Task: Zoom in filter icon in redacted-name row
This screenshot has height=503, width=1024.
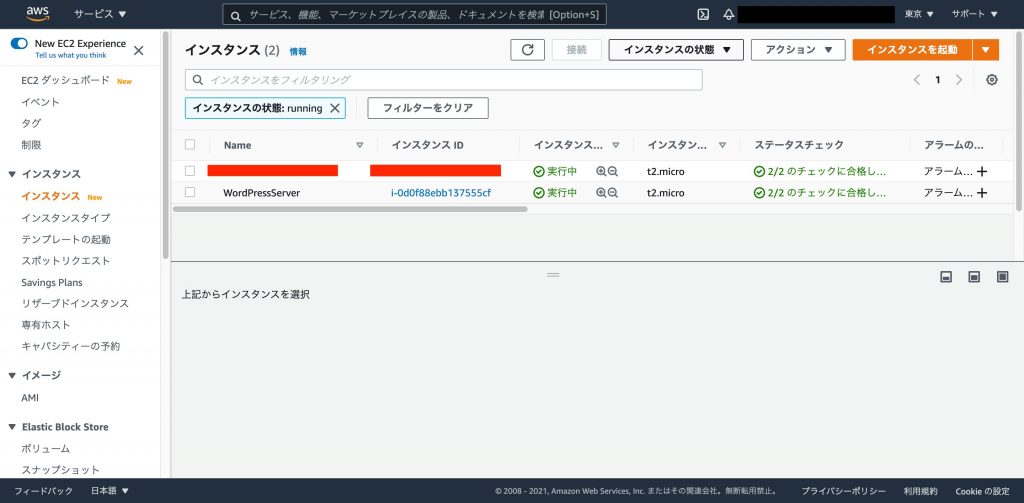Action: 601,171
